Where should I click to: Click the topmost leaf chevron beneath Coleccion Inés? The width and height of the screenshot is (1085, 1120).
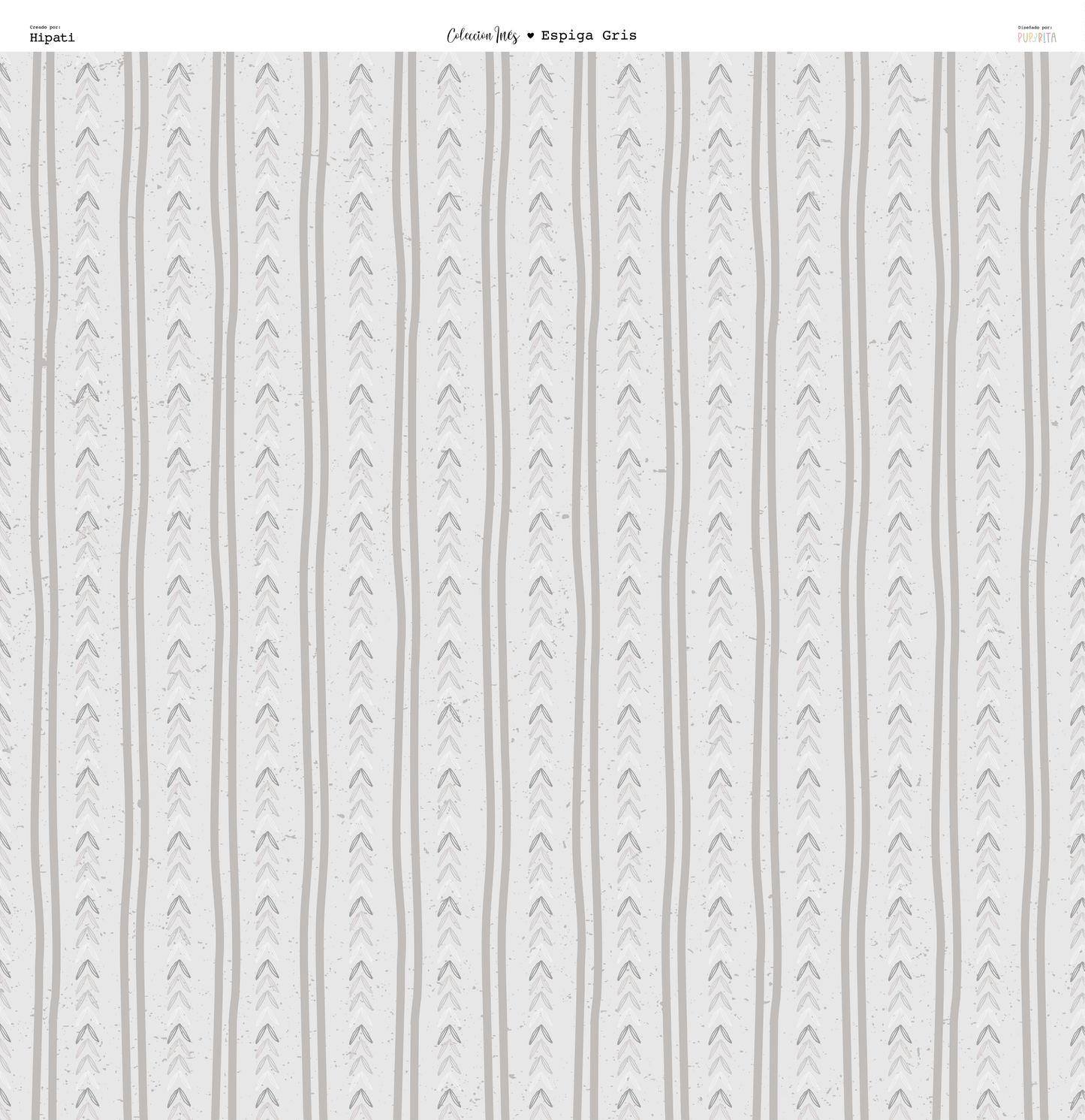(449, 73)
